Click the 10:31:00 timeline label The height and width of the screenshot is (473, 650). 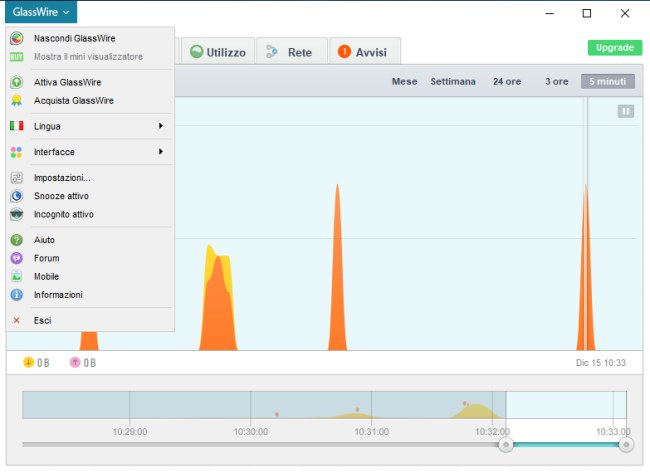coord(371,432)
